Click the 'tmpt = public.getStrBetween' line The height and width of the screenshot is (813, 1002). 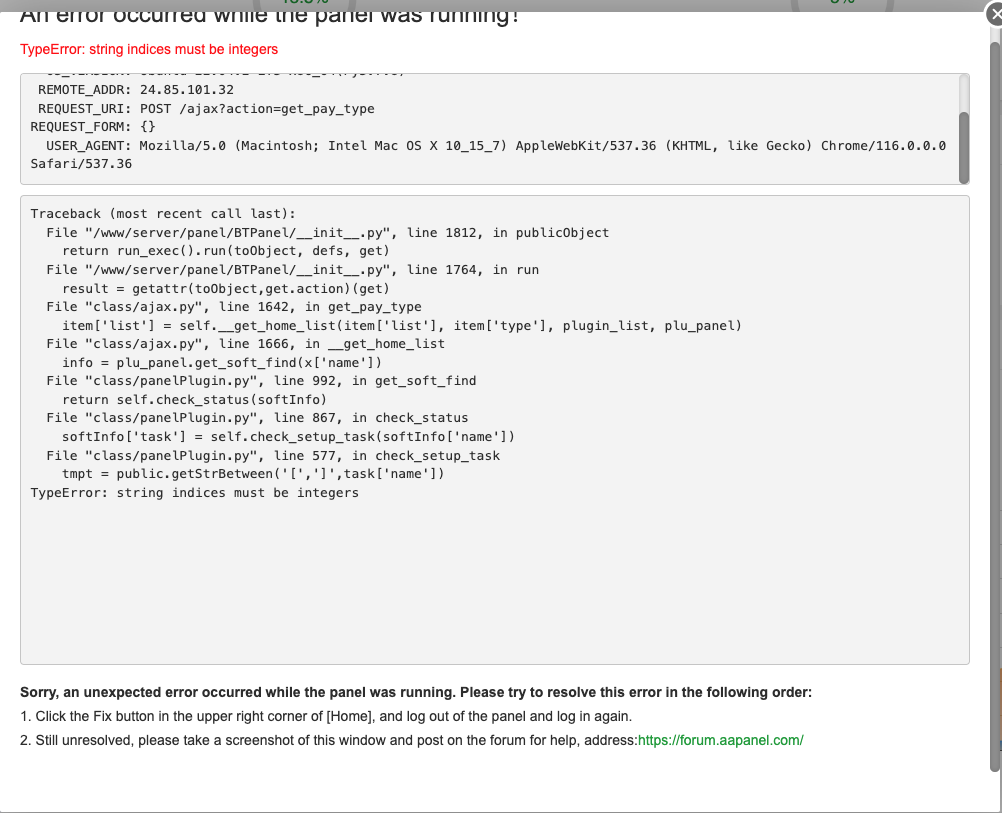click(252, 474)
